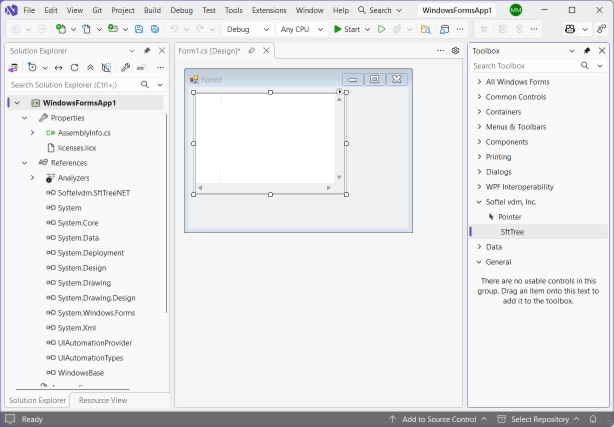The height and width of the screenshot is (427, 614).
Task: Refresh the Solution Explorer
Action: [x=74, y=68]
